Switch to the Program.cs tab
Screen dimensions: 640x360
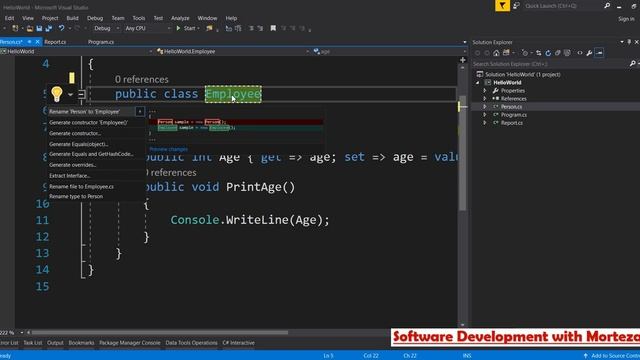[100, 42]
